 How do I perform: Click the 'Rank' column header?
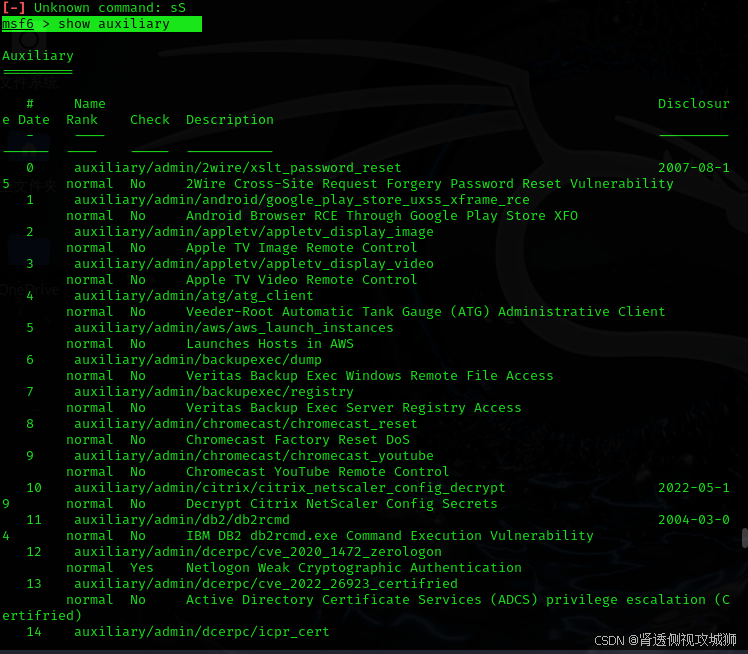pos(82,120)
